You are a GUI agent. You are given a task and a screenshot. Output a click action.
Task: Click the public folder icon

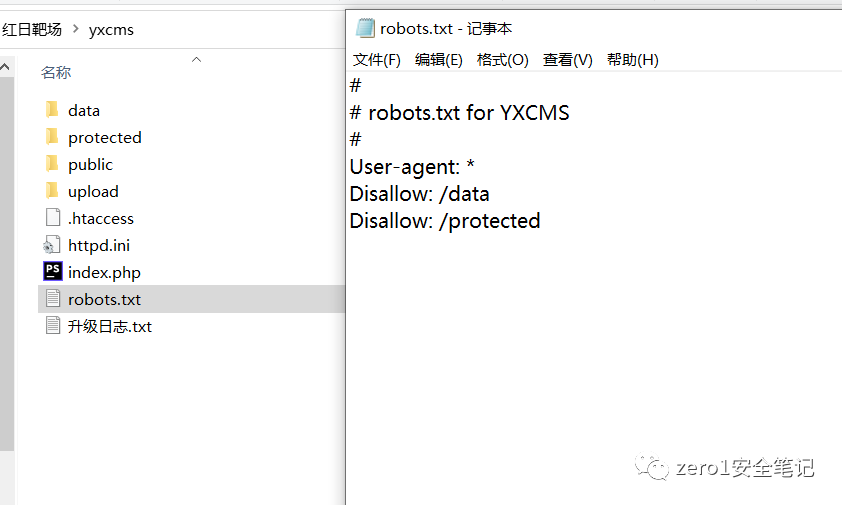point(53,164)
